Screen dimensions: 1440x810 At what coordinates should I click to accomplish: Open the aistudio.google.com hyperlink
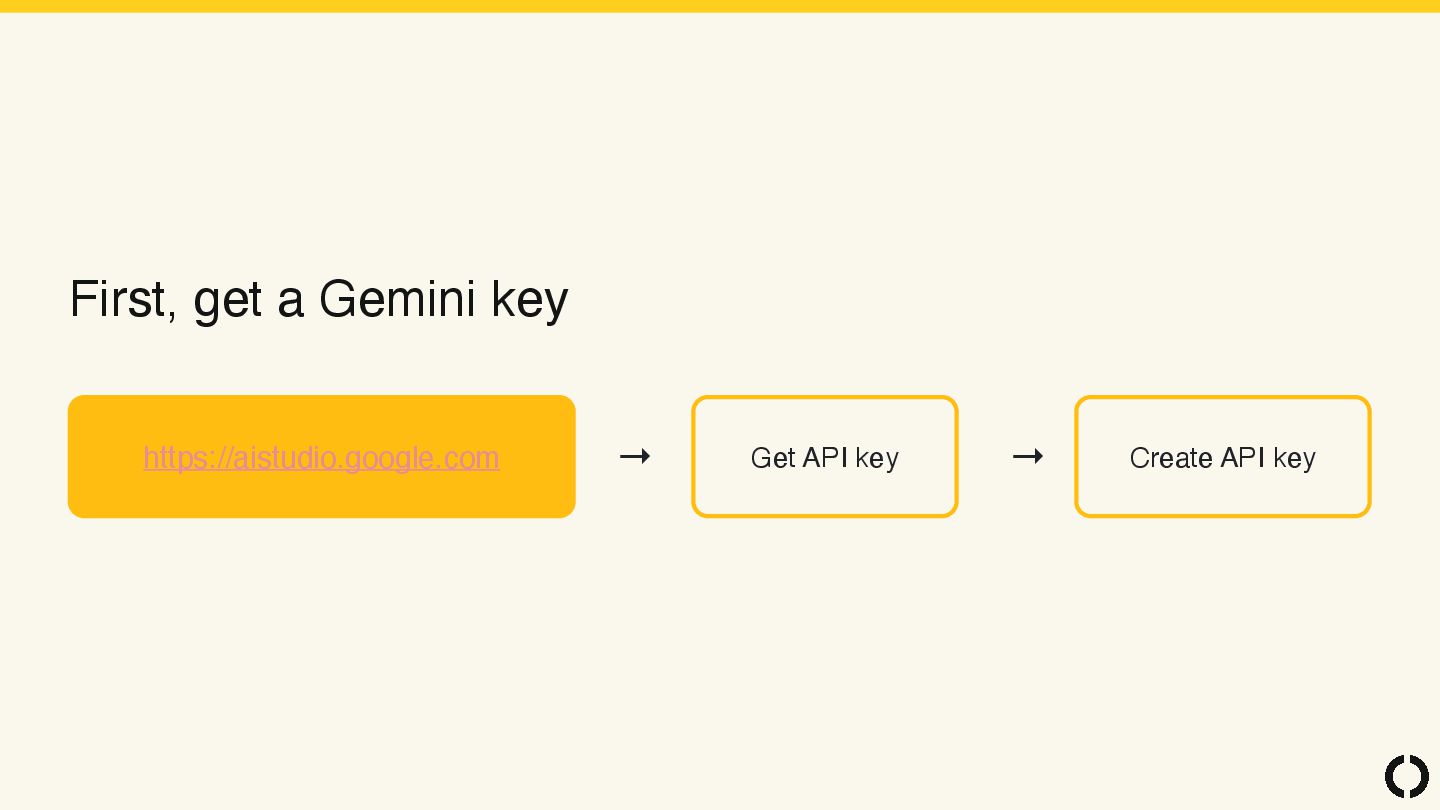[321, 457]
